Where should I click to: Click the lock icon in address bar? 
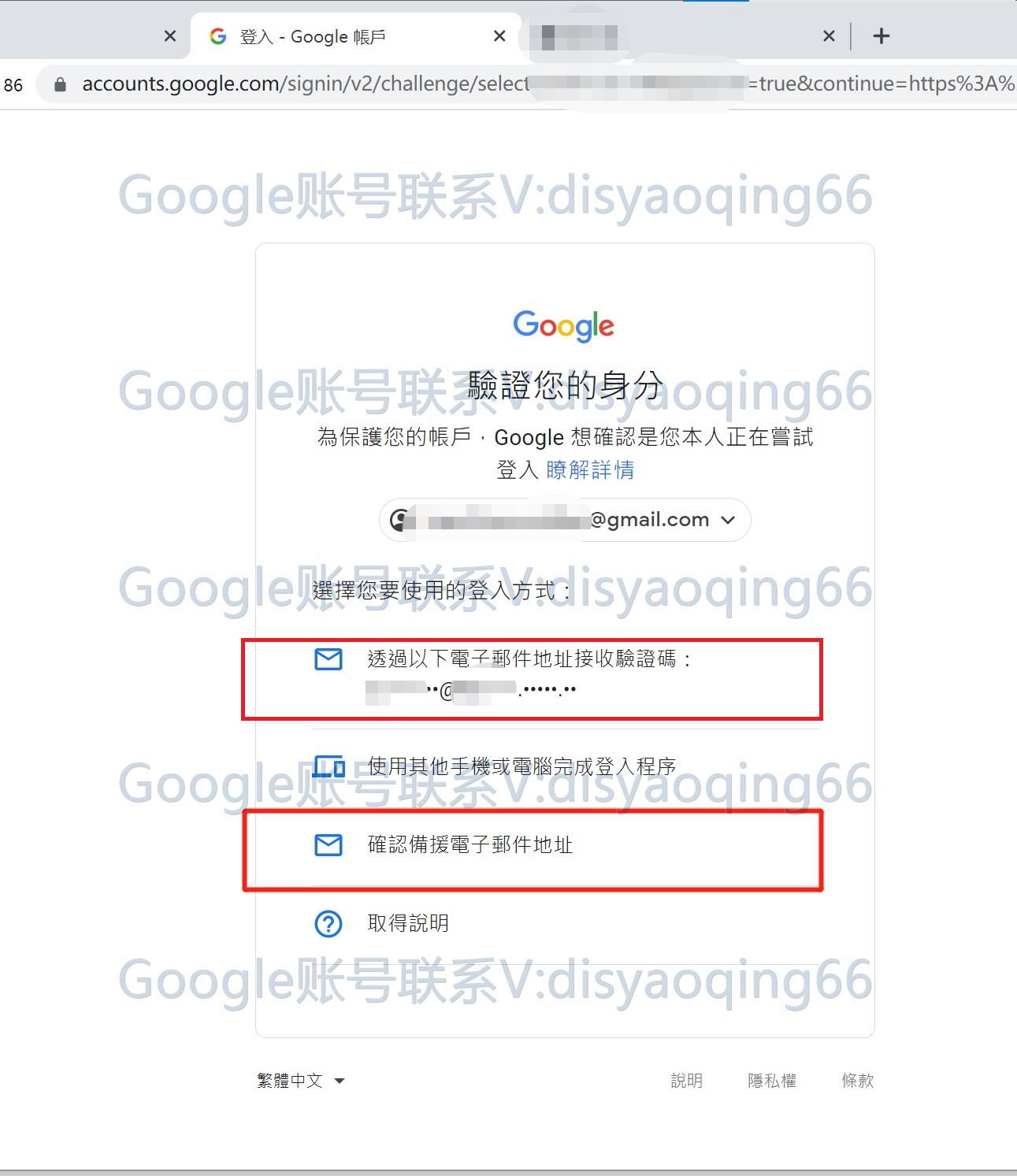pyautogui.click(x=60, y=84)
